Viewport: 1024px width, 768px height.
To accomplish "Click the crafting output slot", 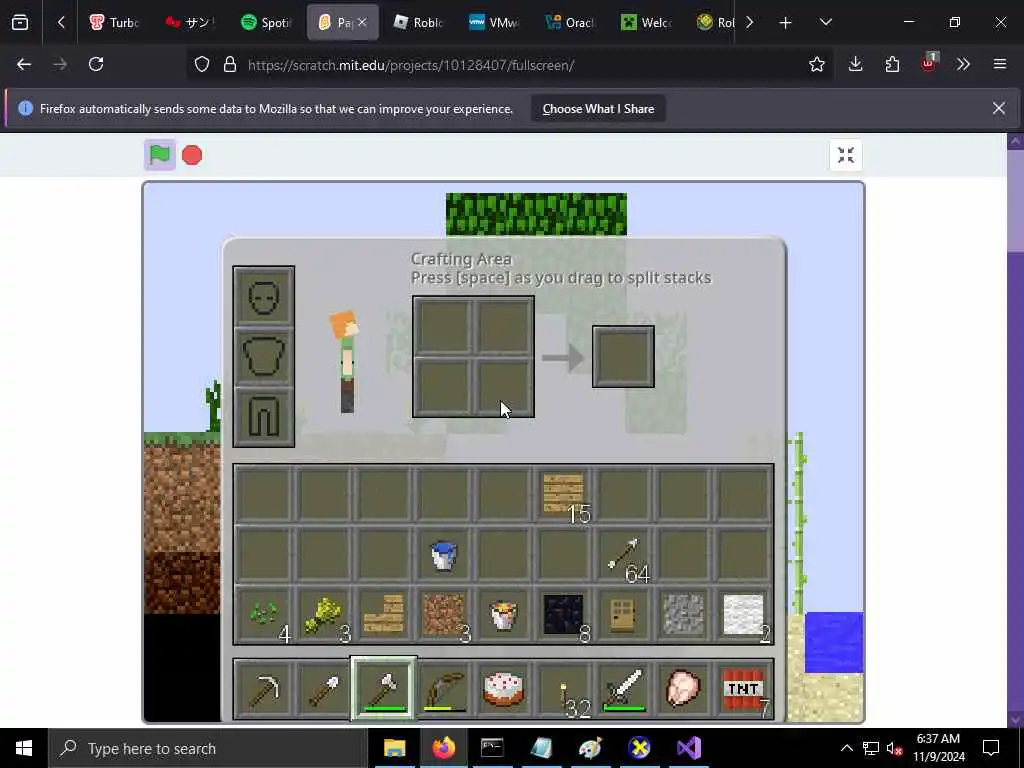I will [x=623, y=357].
